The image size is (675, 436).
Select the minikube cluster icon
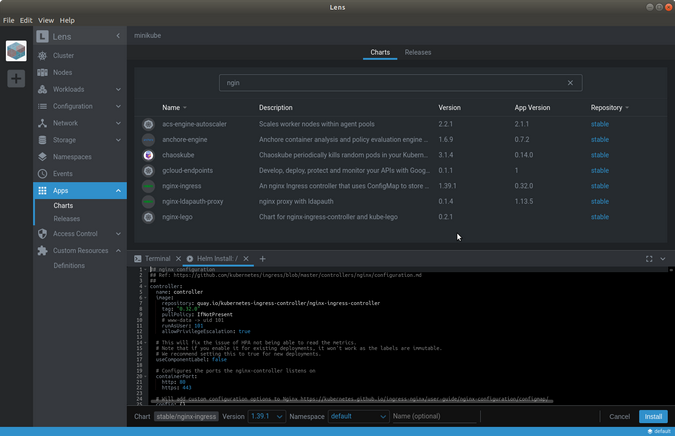click(16, 51)
